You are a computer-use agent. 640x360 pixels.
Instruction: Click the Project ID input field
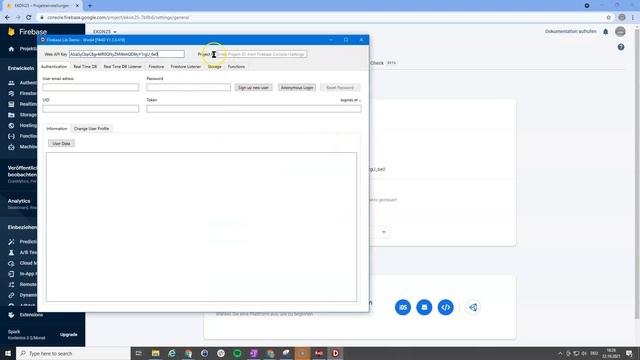(x=261, y=54)
